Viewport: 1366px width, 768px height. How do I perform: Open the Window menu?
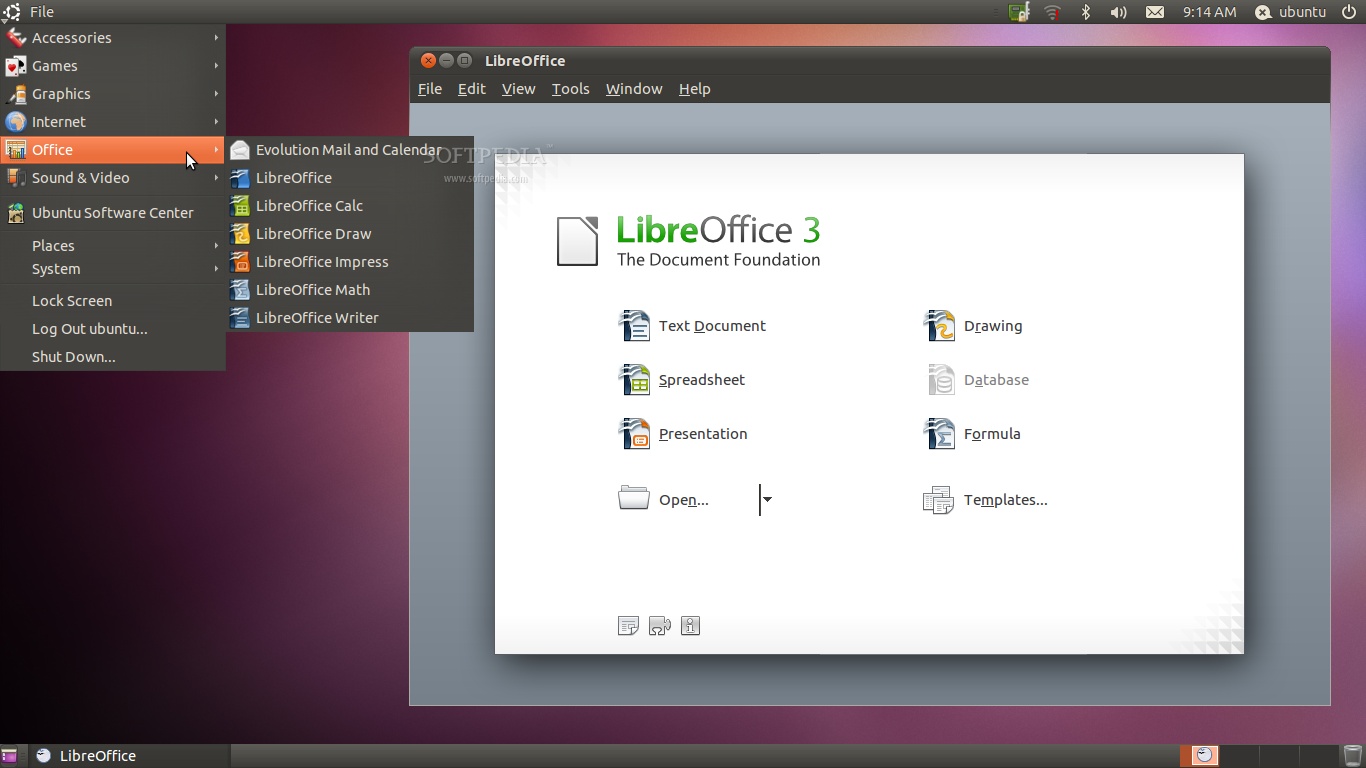coord(634,89)
